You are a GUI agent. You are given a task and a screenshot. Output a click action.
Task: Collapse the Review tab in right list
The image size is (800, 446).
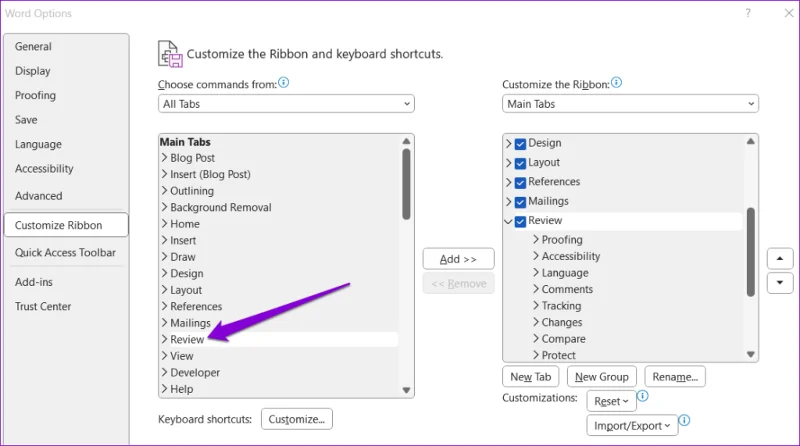(x=508, y=221)
